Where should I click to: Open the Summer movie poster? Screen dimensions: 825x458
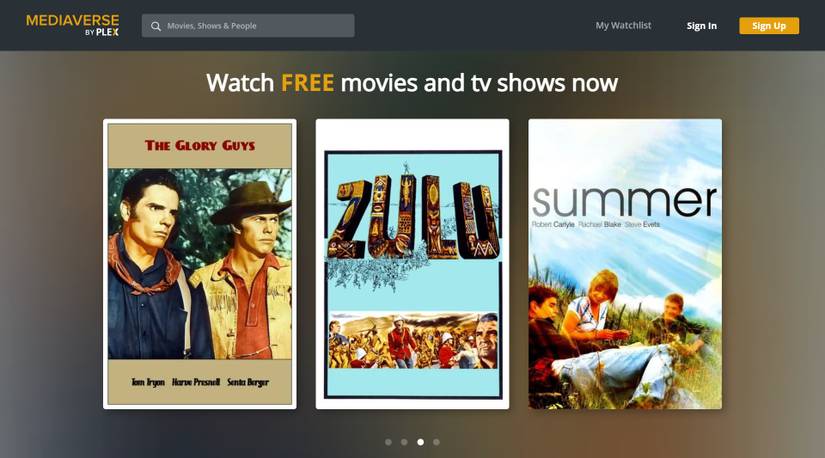(625, 264)
